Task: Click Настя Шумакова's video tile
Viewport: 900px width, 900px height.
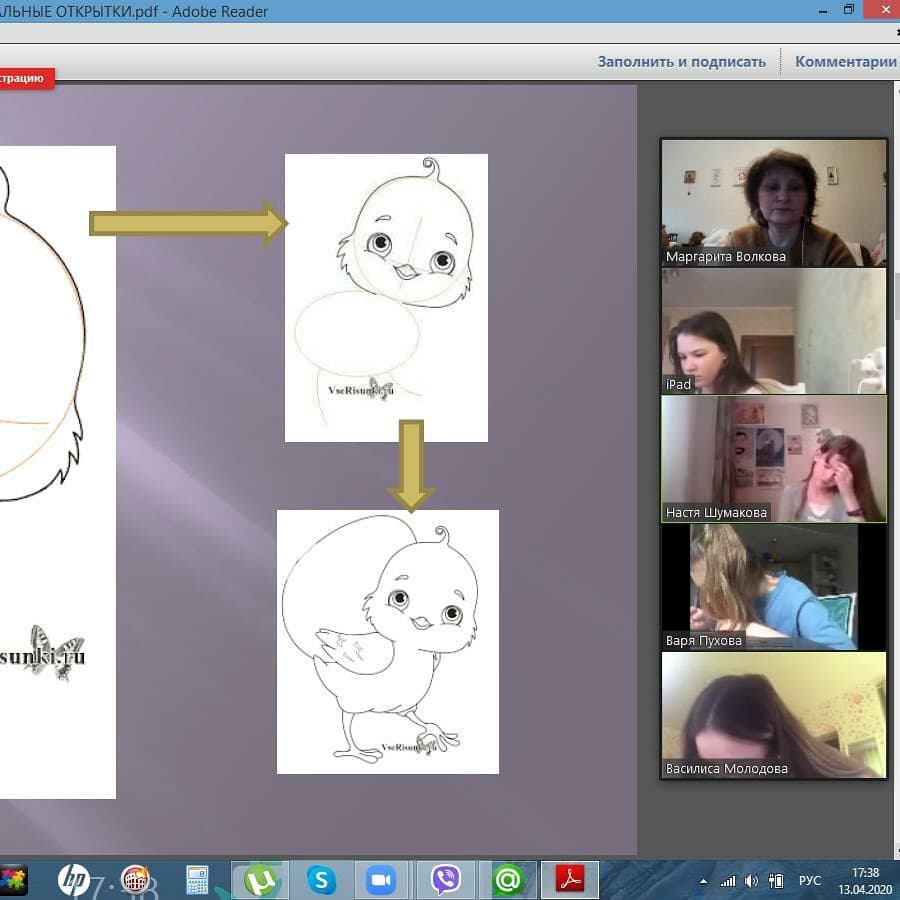Action: pyautogui.click(x=773, y=458)
